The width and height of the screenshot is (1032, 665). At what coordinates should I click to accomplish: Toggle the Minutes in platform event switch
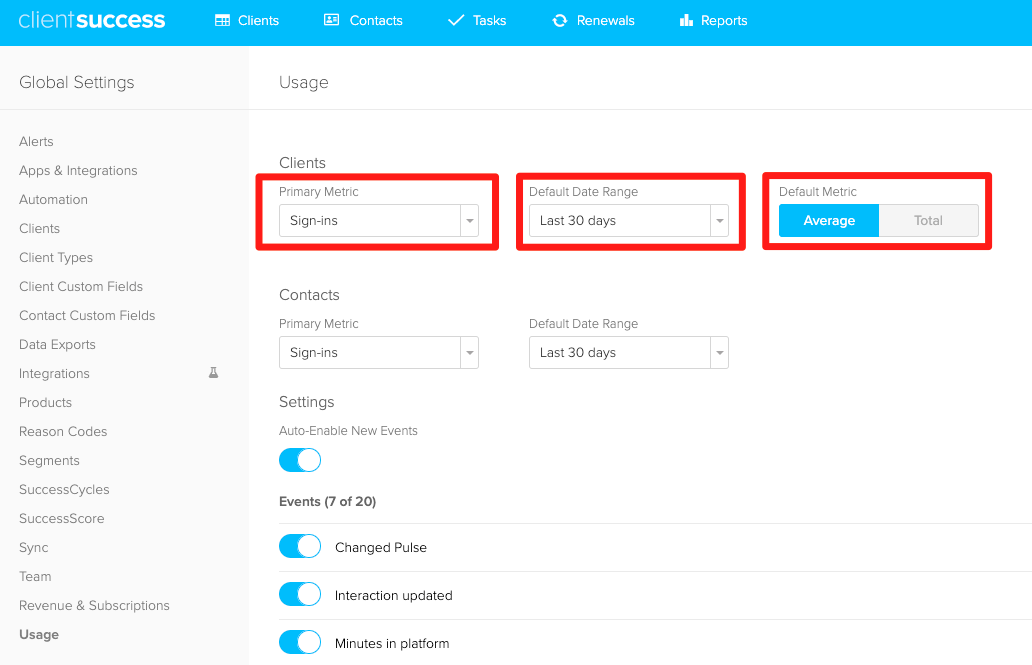(x=300, y=643)
